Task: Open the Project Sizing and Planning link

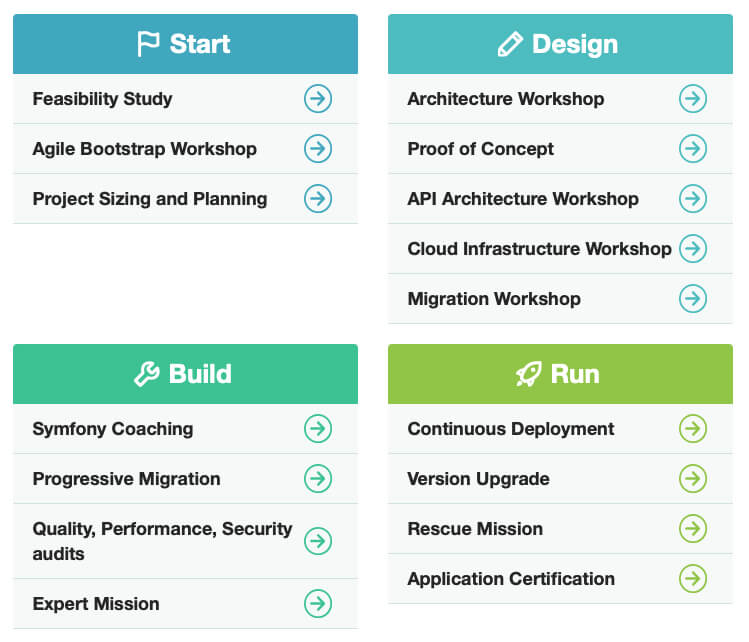Action: 150,199
